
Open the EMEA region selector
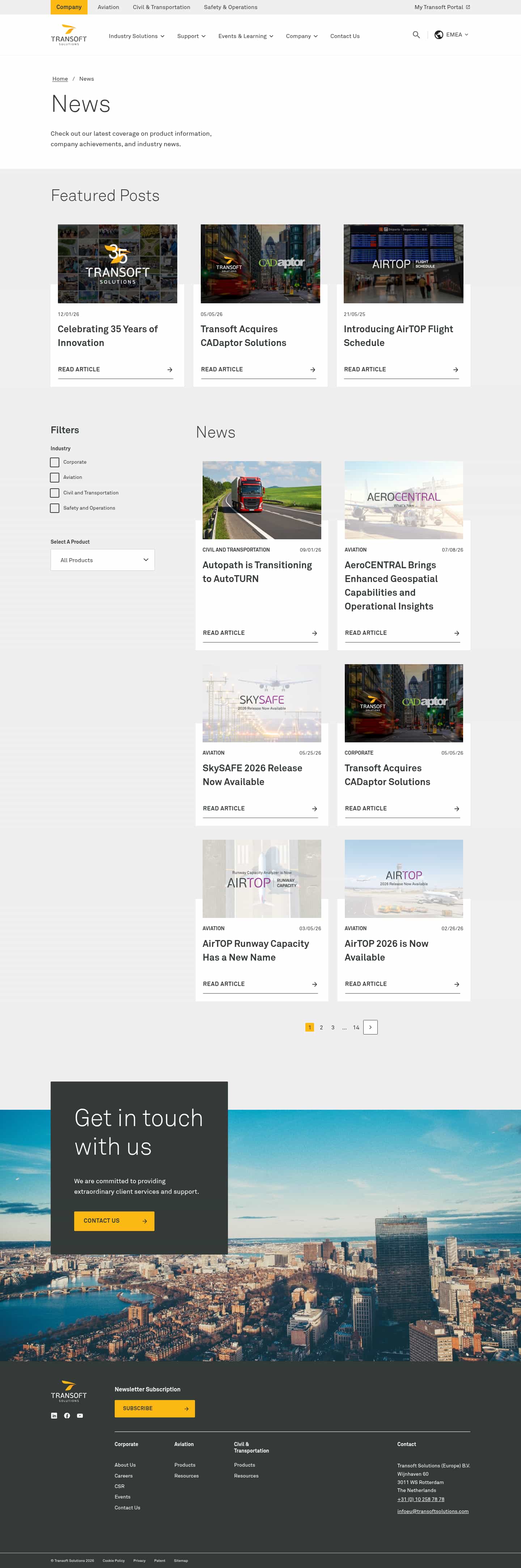point(452,35)
